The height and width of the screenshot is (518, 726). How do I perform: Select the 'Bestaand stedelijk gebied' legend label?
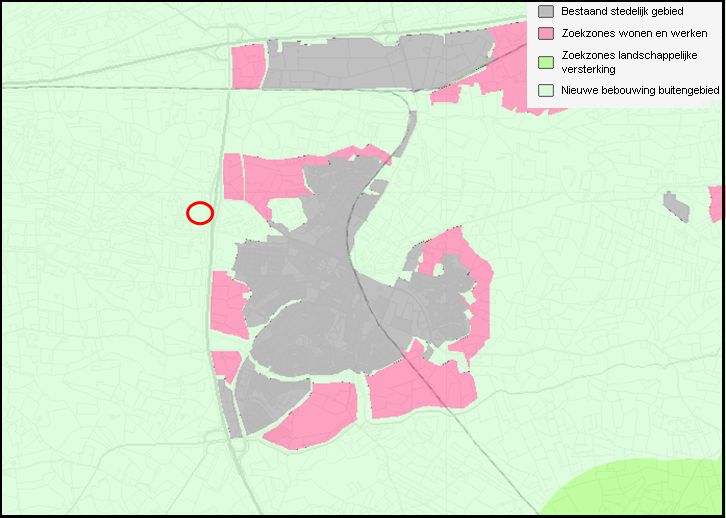click(x=622, y=12)
